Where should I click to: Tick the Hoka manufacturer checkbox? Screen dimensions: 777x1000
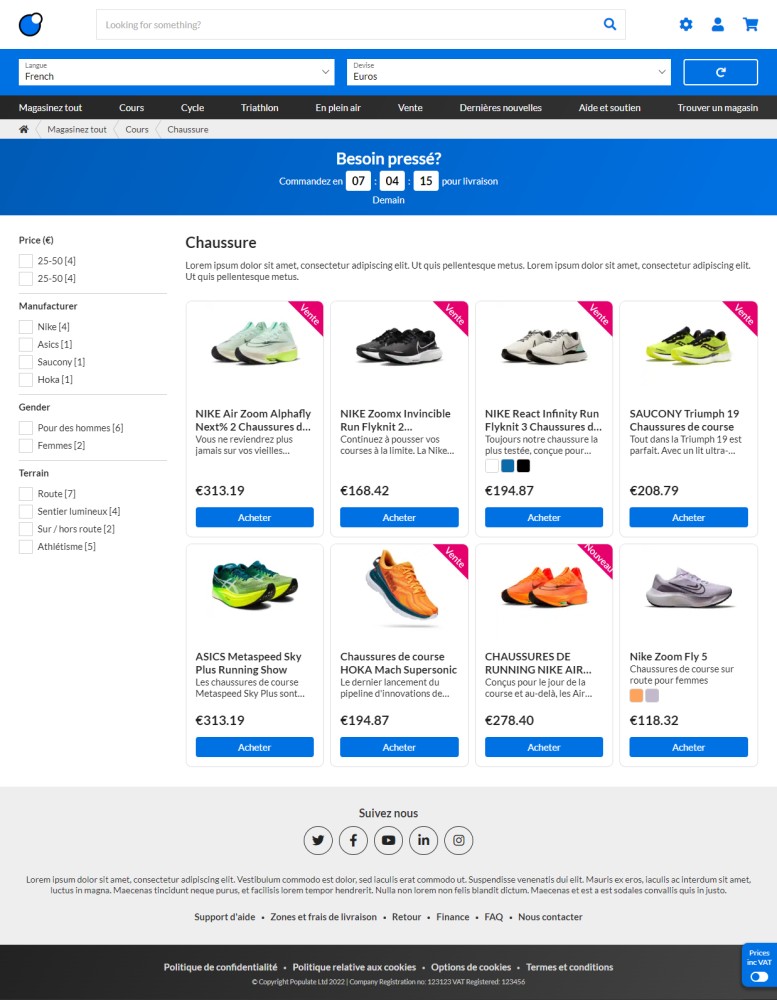(x=26, y=379)
